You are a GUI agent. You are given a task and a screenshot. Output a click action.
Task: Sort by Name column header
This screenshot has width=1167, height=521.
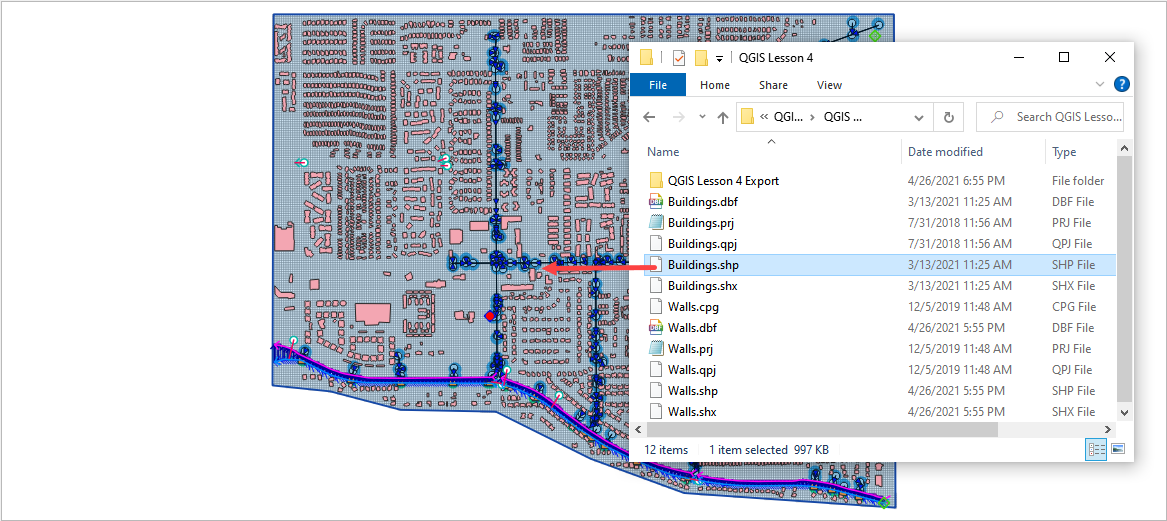[x=664, y=152]
